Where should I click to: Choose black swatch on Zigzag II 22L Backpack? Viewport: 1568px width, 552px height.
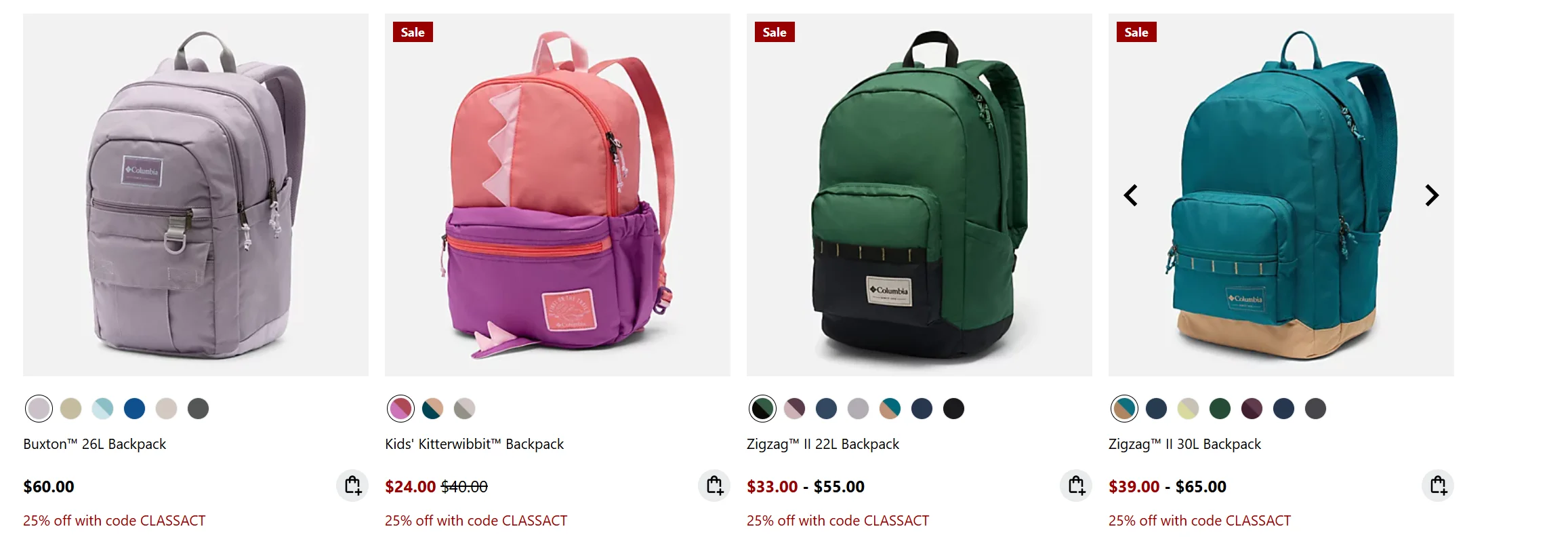point(953,408)
